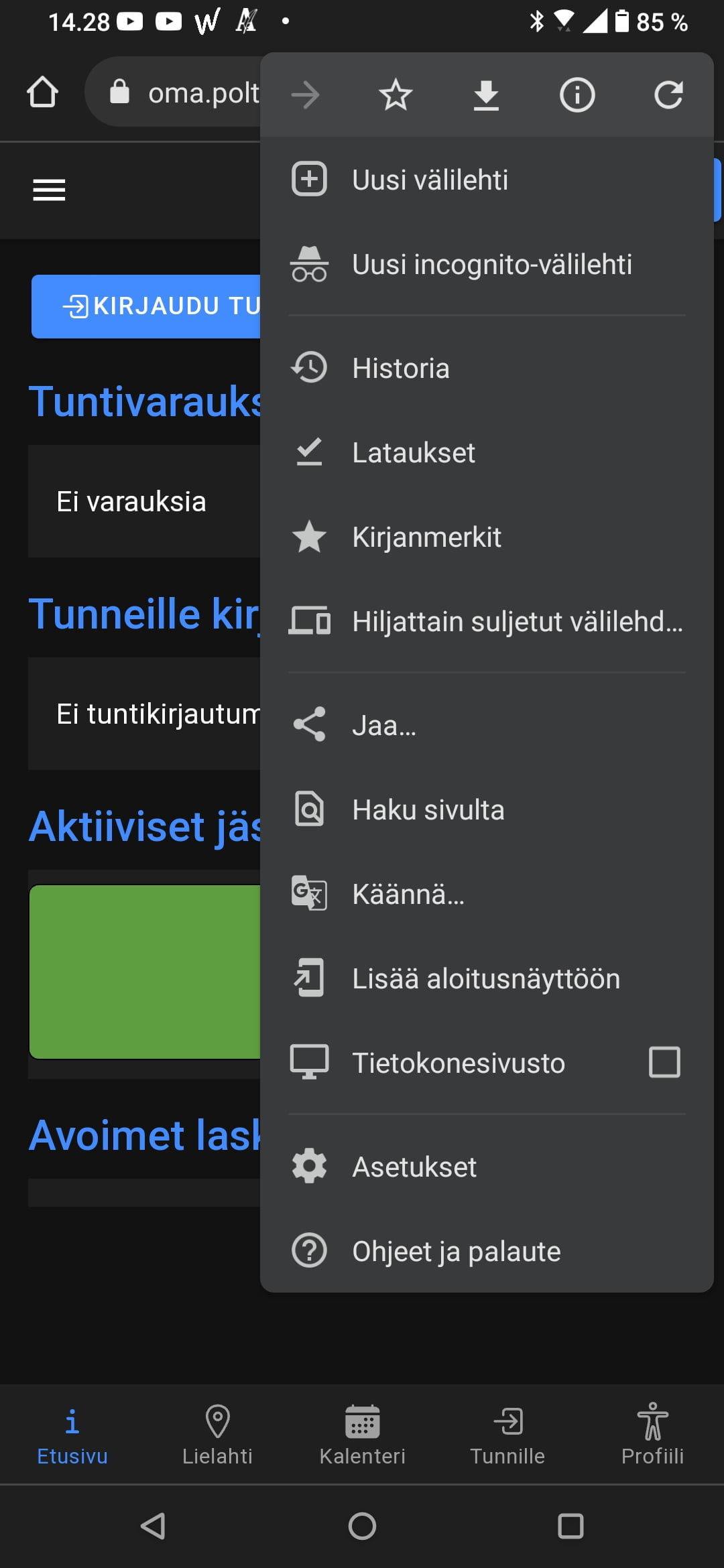Choose Käännä… to translate page
Screen dimensions: 724x1568
[408, 894]
